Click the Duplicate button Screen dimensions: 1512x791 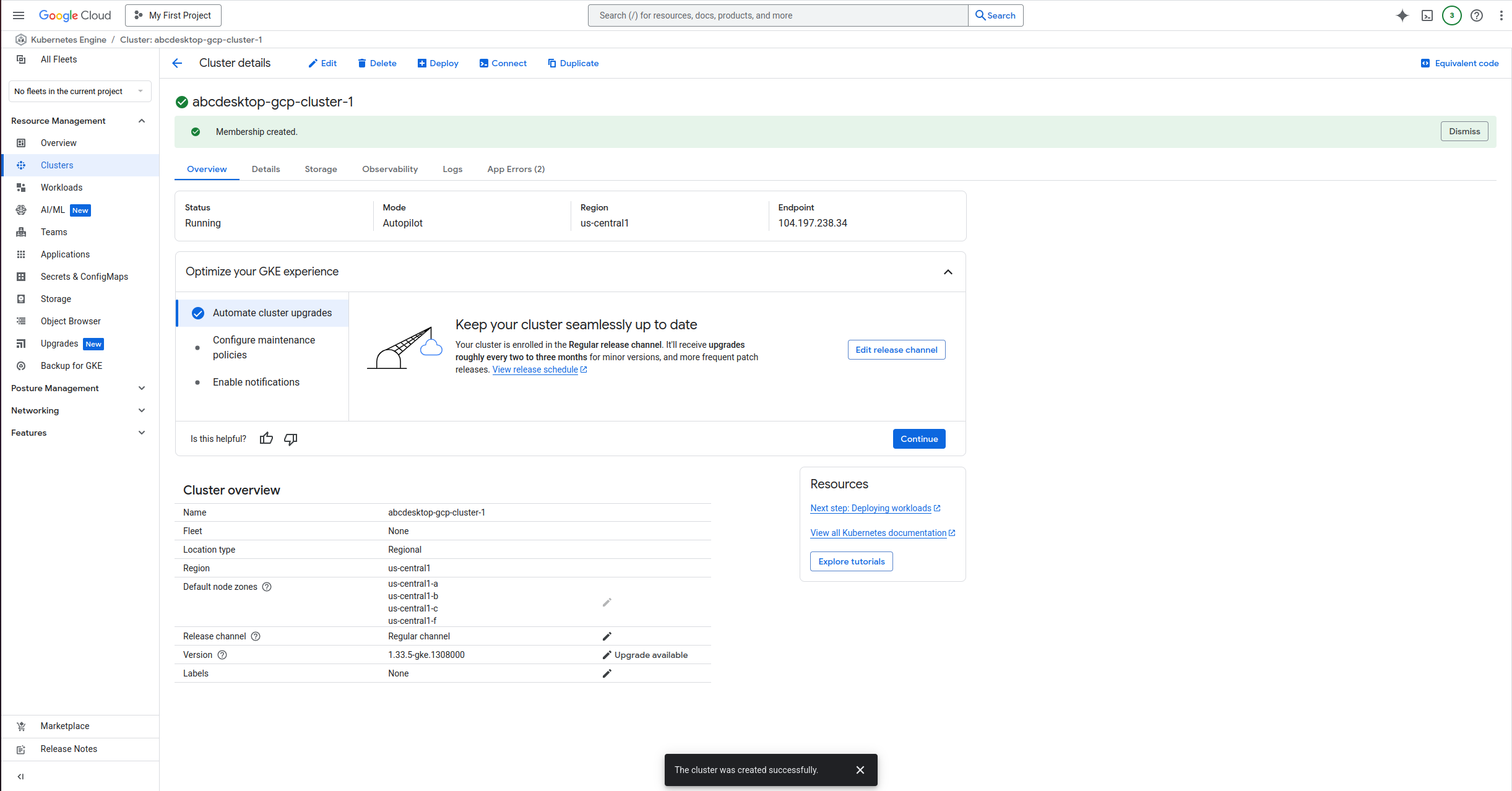573,63
